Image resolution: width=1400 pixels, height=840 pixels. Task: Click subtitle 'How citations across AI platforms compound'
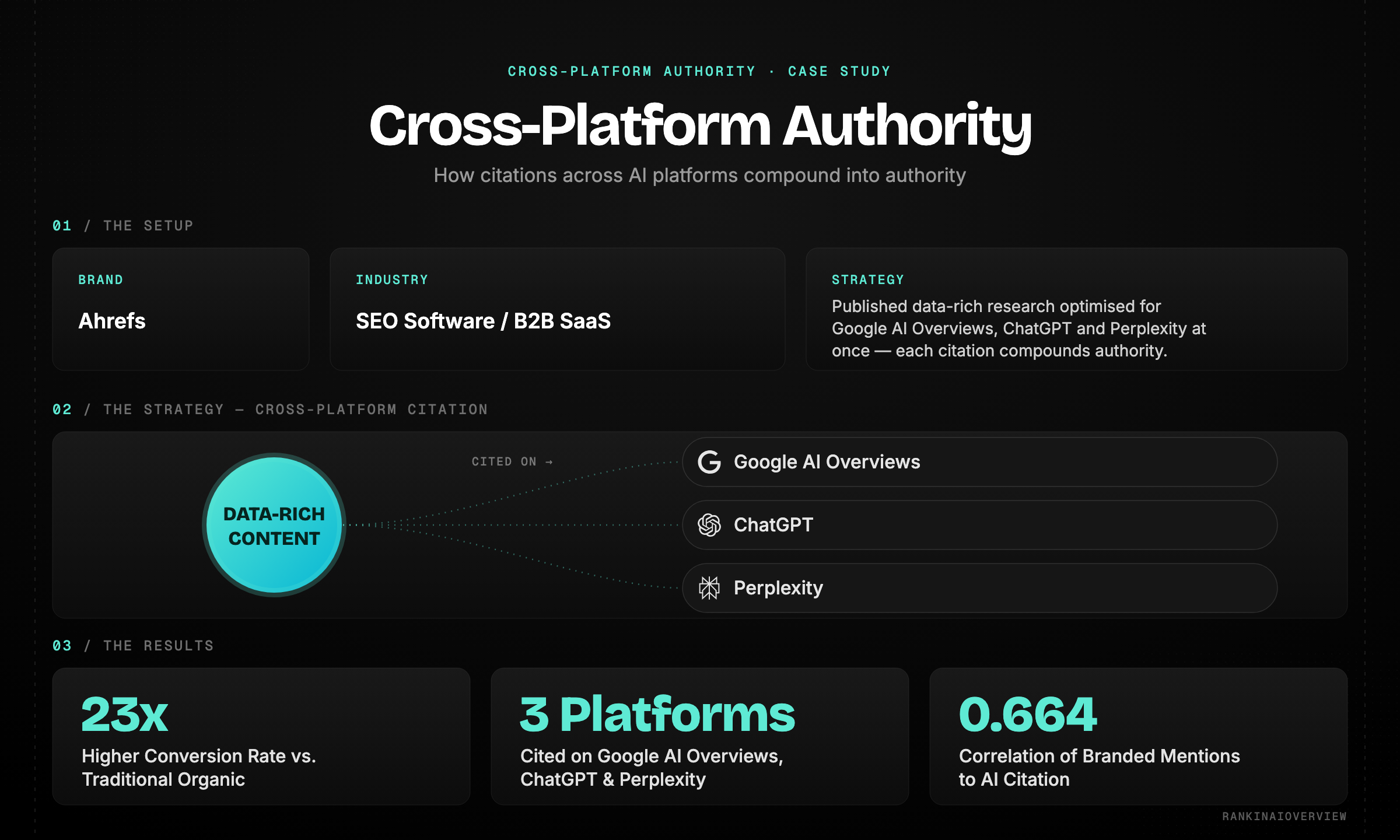click(x=700, y=175)
